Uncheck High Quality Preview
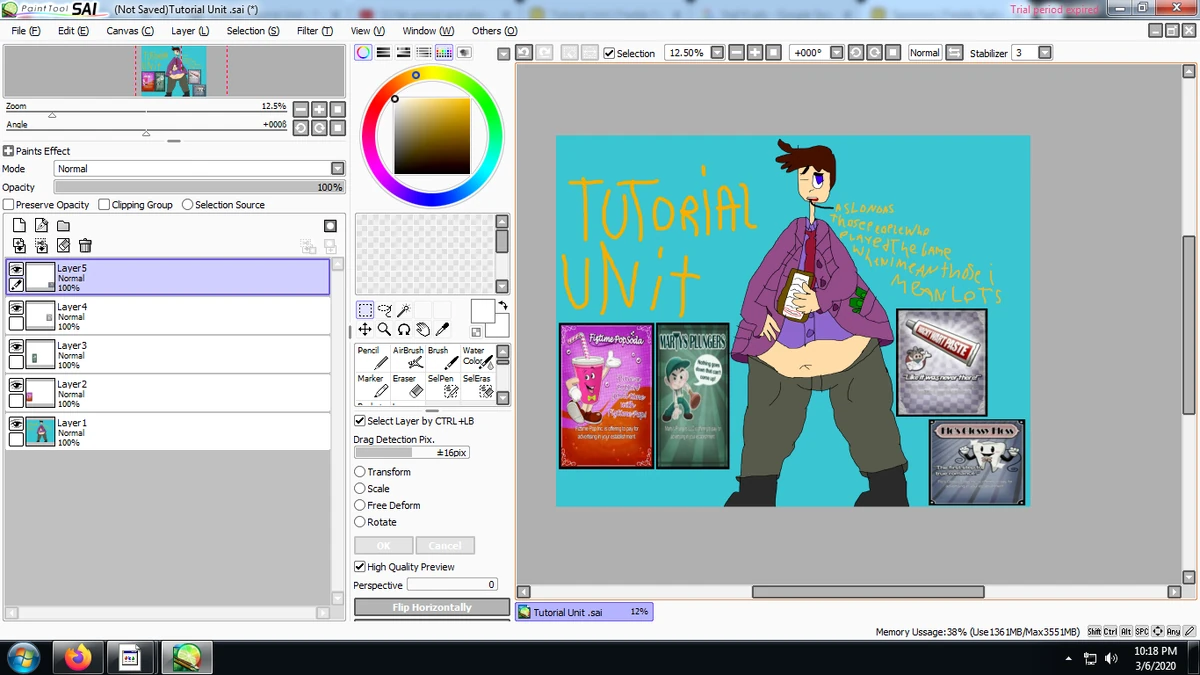The height and width of the screenshot is (675, 1200). point(360,567)
